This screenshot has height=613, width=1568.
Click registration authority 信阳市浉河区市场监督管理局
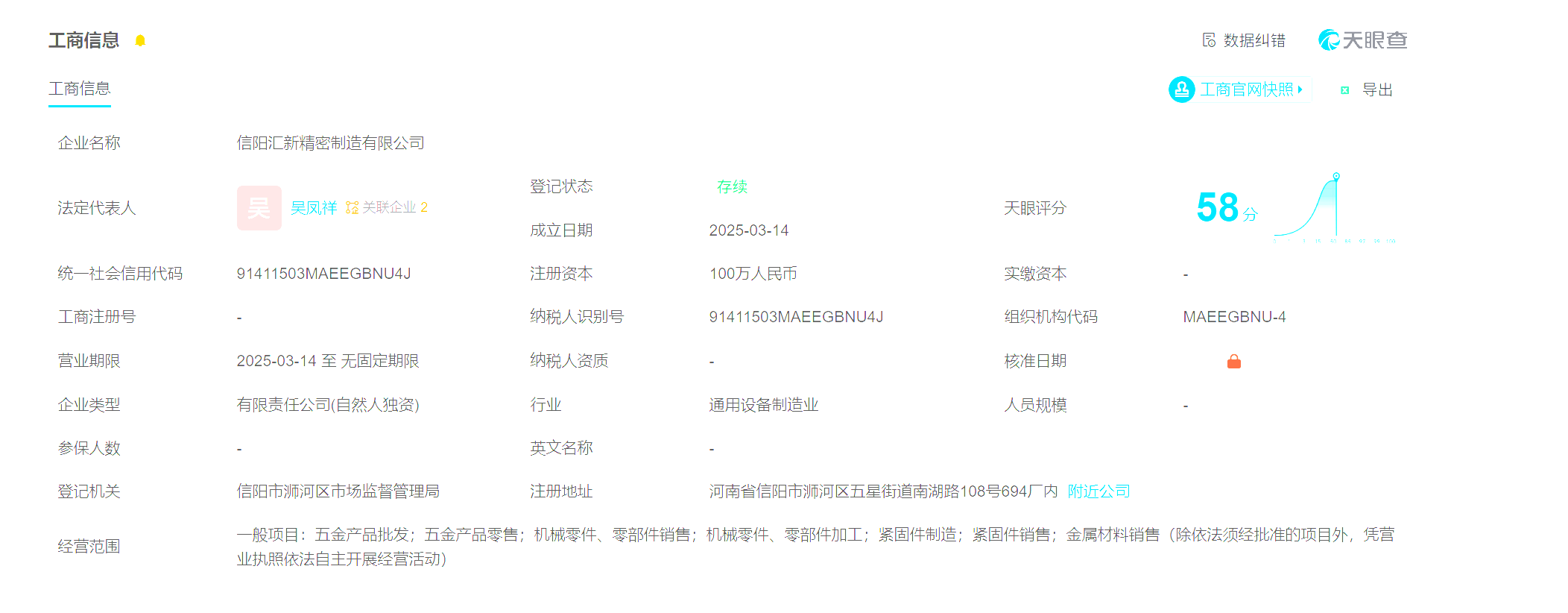(x=338, y=491)
